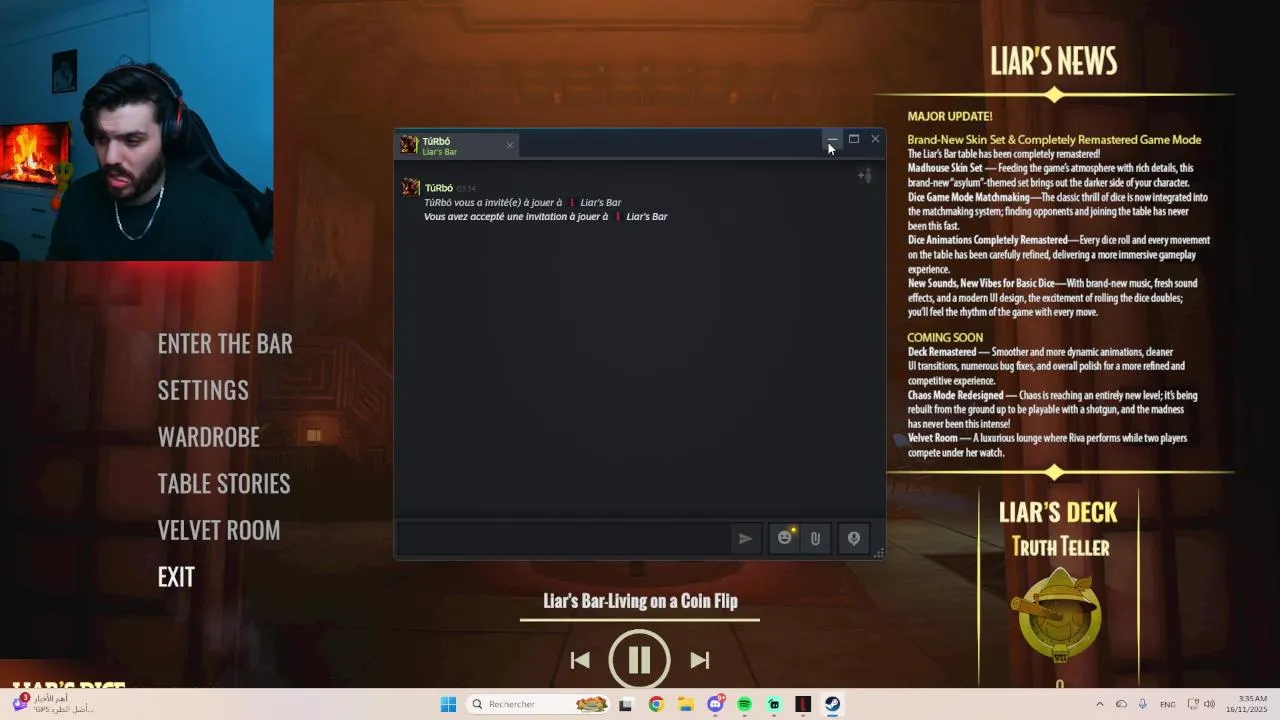1280x720 pixels.
Task: Show hidden system tray icons
Action: tap(1100, 704)
